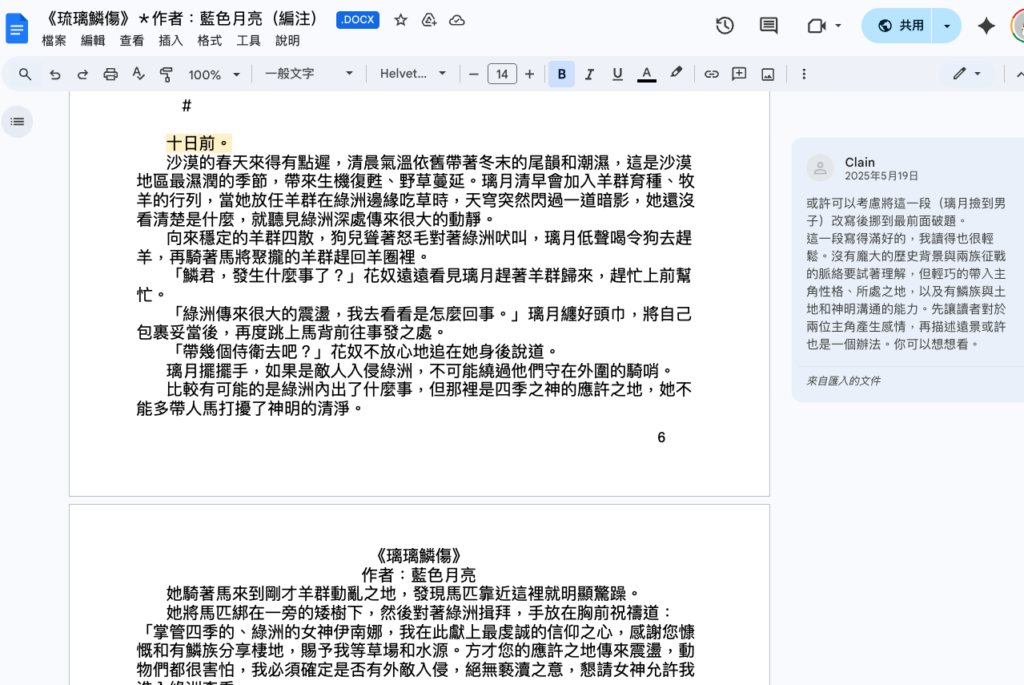Open the 插入 menu
Screen dimensions: 1024x685
(x=170, y=40)
